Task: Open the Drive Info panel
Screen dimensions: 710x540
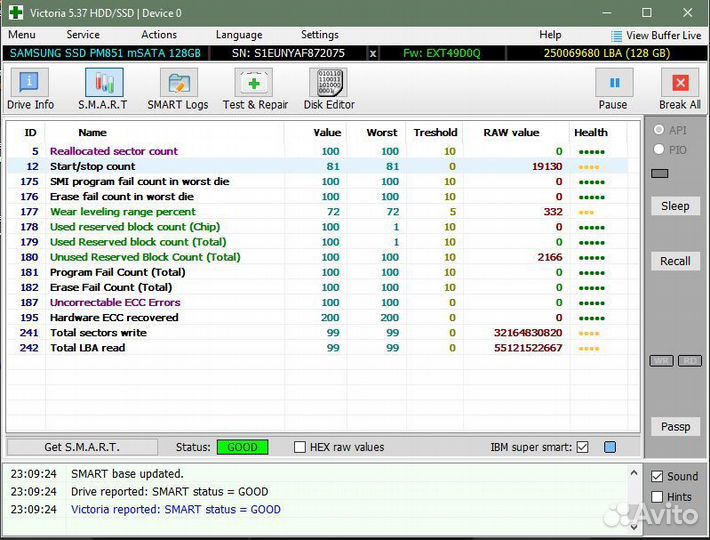Action: (30, 89)
